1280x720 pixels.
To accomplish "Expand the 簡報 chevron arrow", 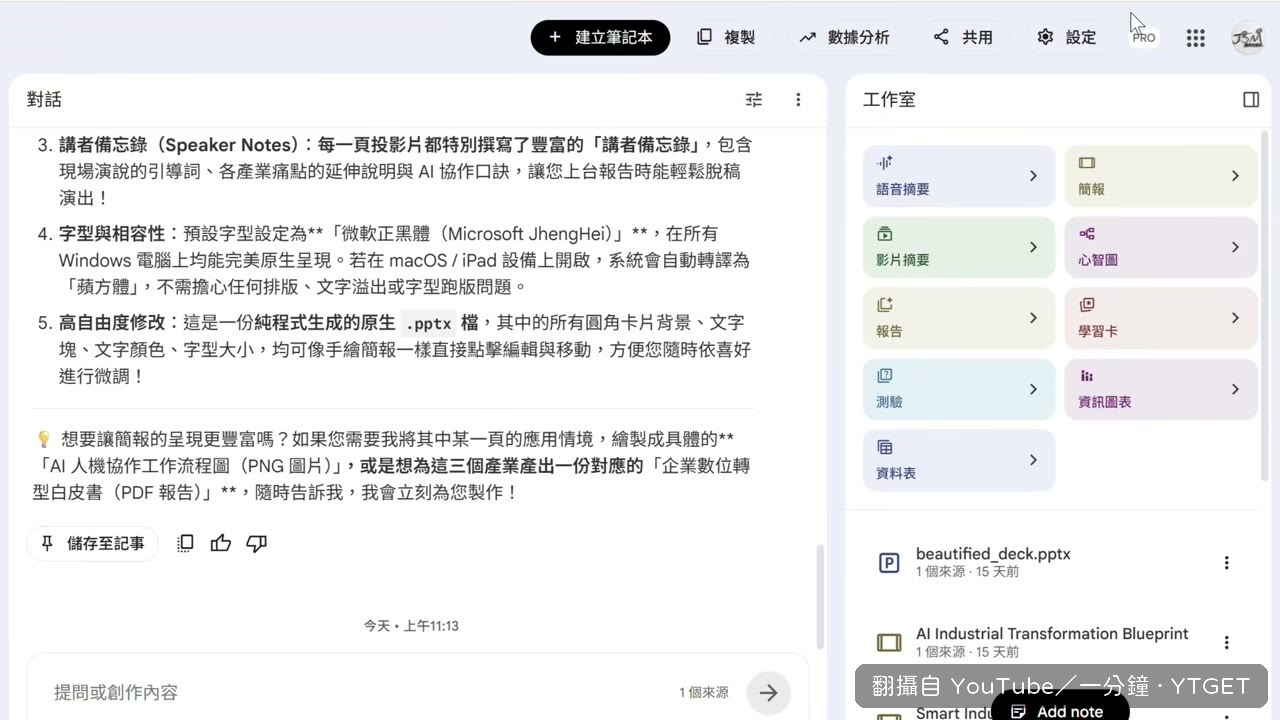I will [1235, 176].
